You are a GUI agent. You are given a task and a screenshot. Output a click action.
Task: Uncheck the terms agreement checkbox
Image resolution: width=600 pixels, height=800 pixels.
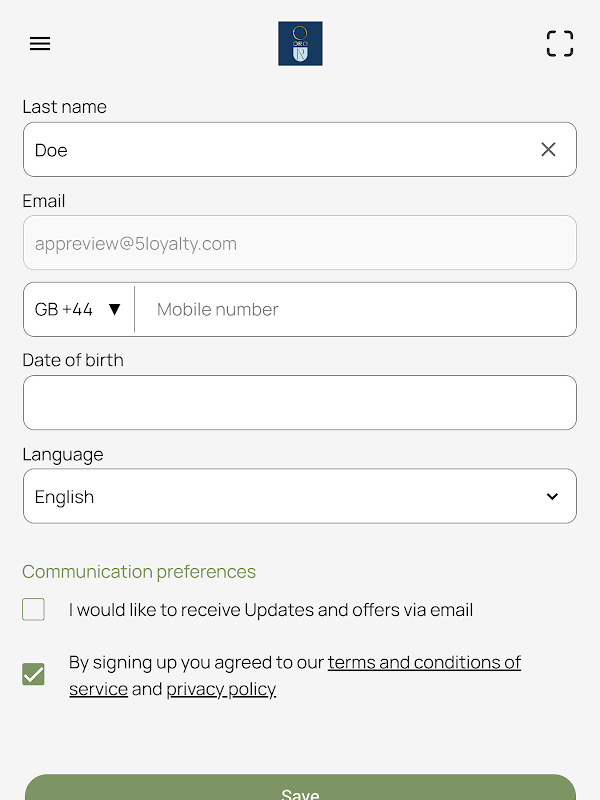click(34, 675)
